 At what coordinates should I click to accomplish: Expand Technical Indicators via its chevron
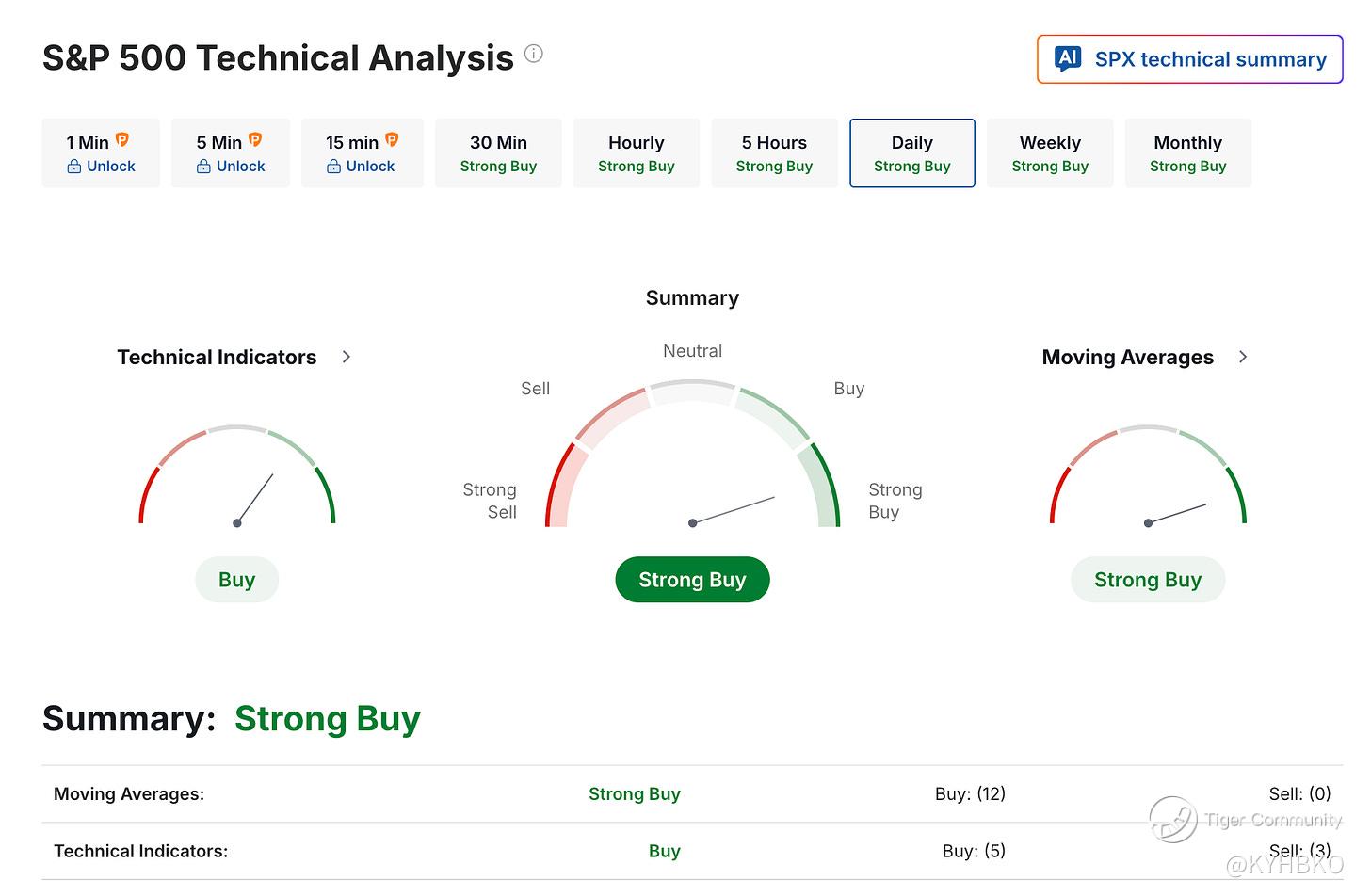347,357
